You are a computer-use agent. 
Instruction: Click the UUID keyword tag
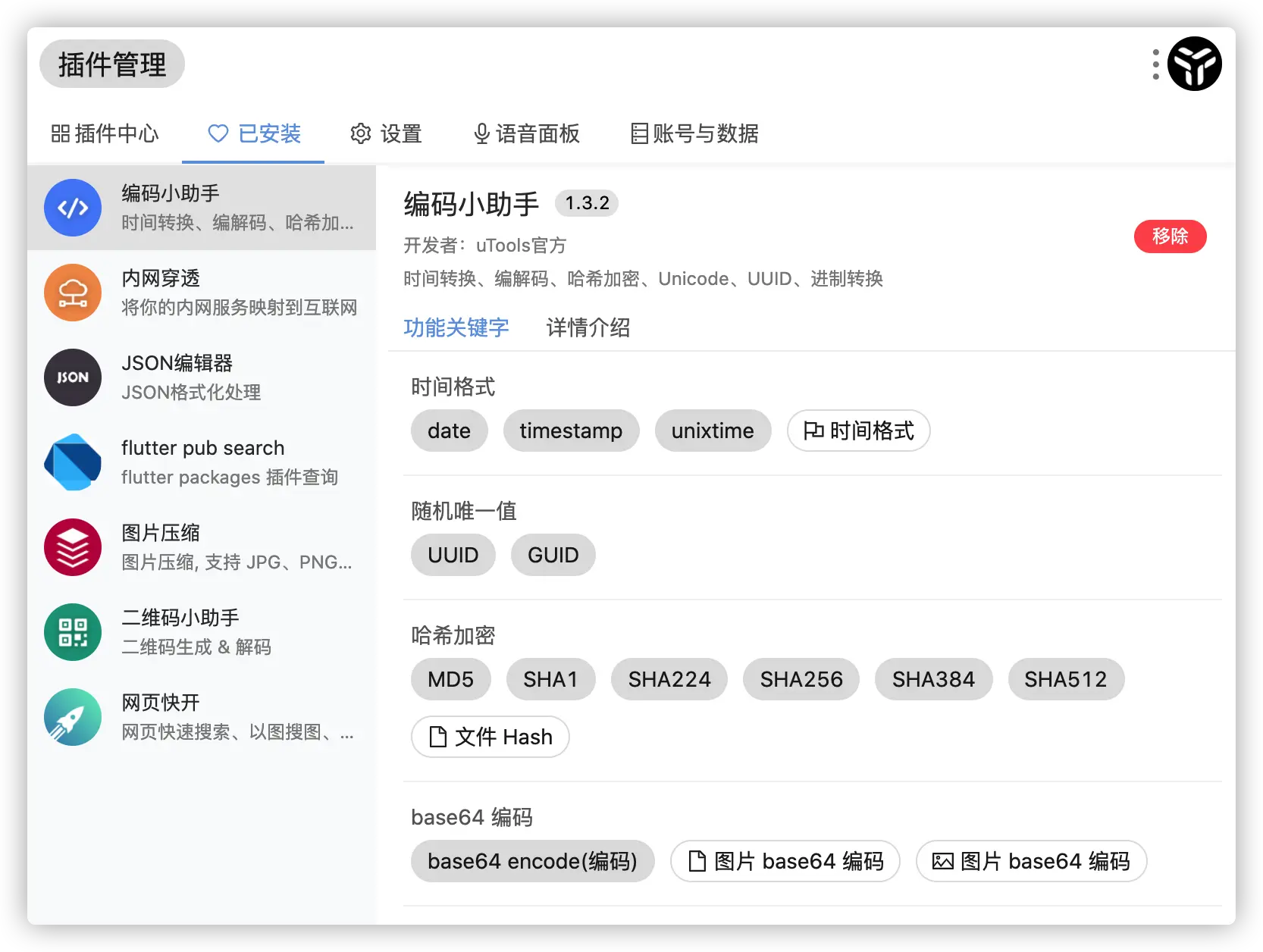point(453,555)
